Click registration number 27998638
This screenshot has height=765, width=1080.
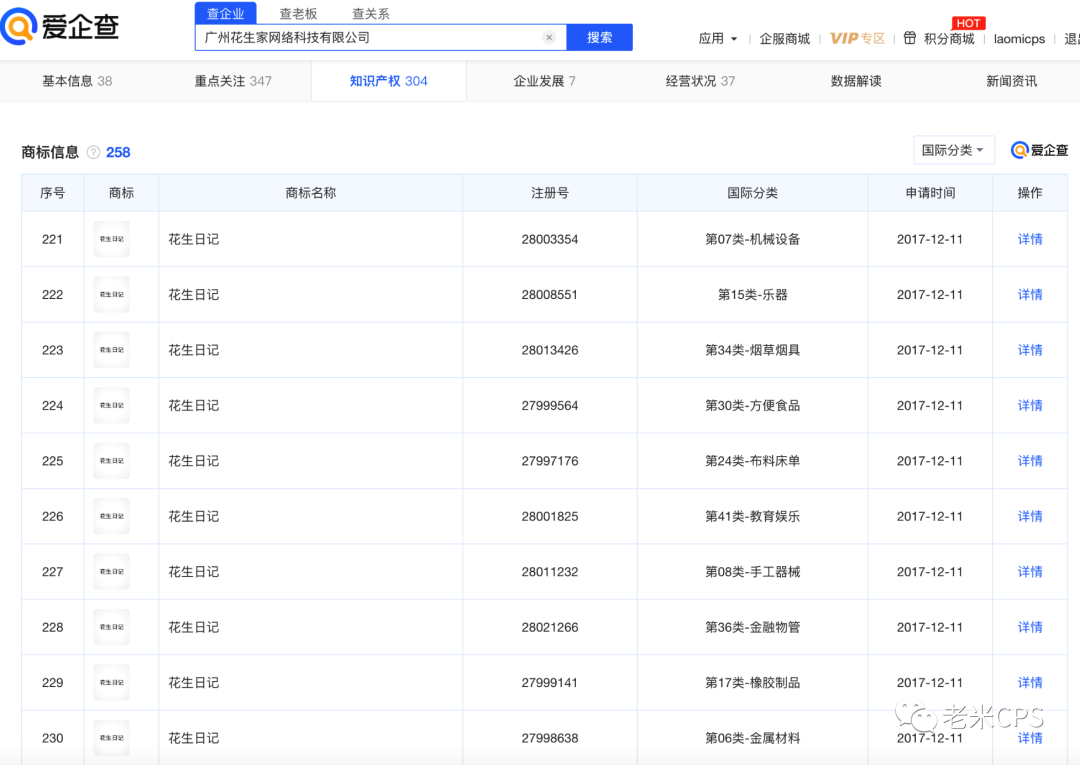[550, 738]
